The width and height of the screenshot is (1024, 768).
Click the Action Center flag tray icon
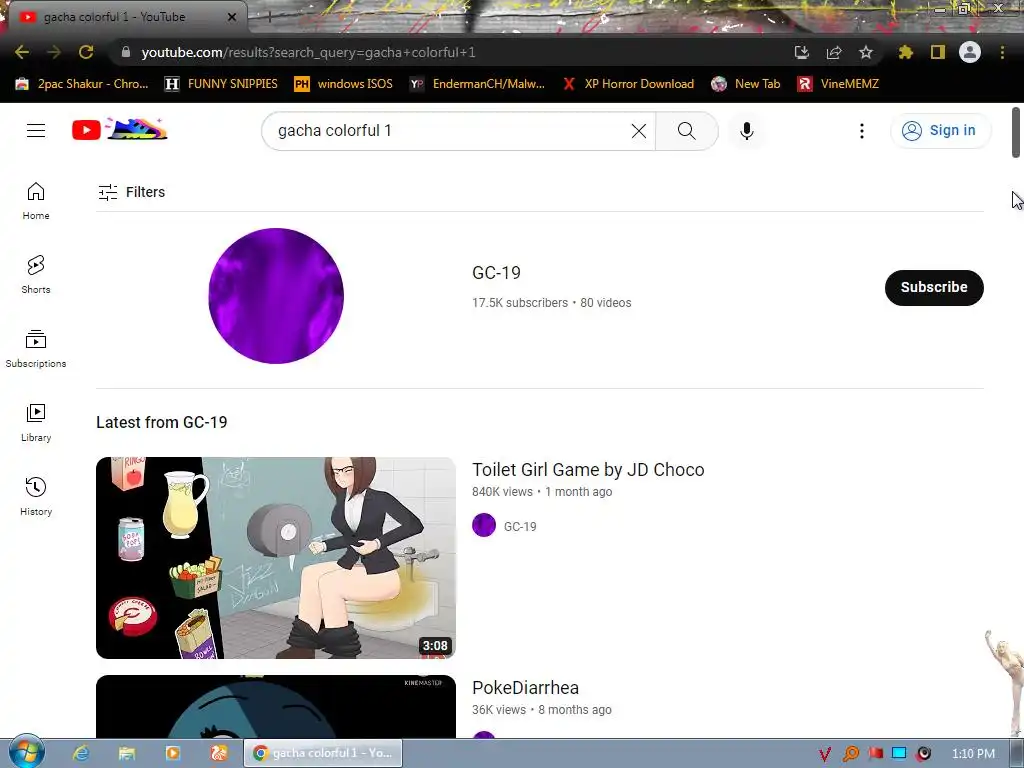tap(875, 754)
